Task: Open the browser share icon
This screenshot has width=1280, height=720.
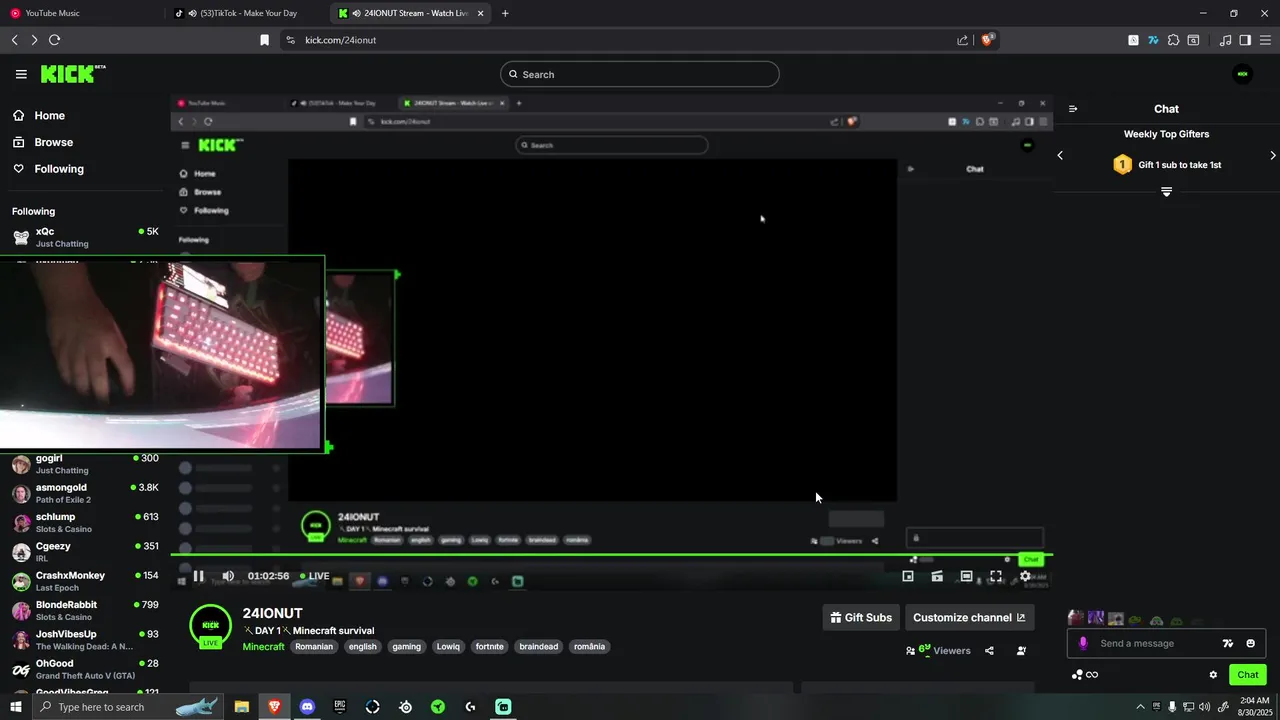Action: click(962, 40)
